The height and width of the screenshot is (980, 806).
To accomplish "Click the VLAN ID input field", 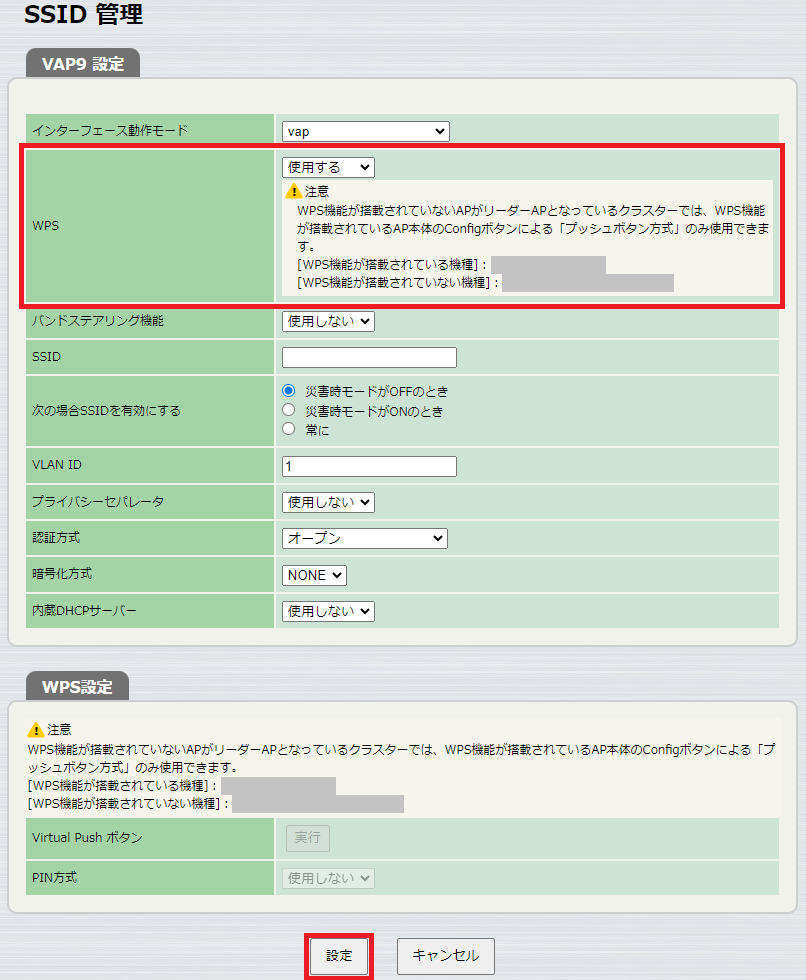I will (x=368, y=466).
